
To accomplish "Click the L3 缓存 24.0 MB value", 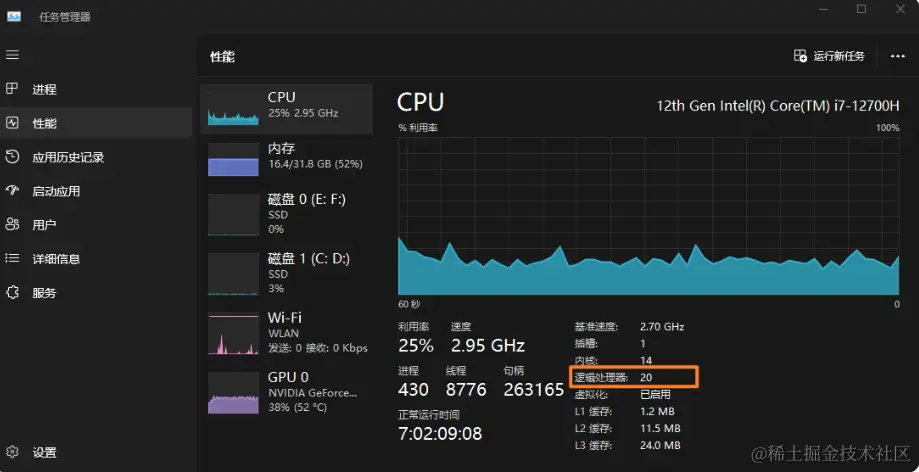I will 660,446.
